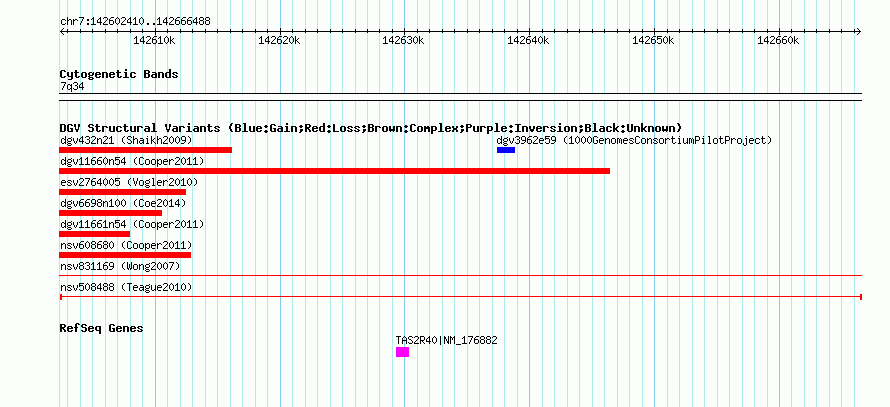Click the Cytogenetic Bands track title
890x407 pixels.
pos(119,74)
